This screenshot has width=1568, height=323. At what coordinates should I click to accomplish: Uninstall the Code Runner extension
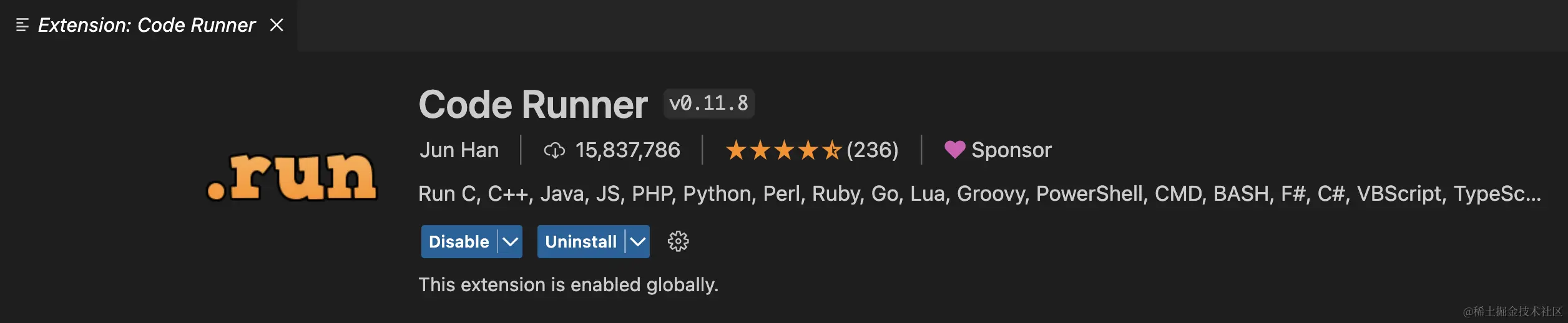[x=581, y=241]
